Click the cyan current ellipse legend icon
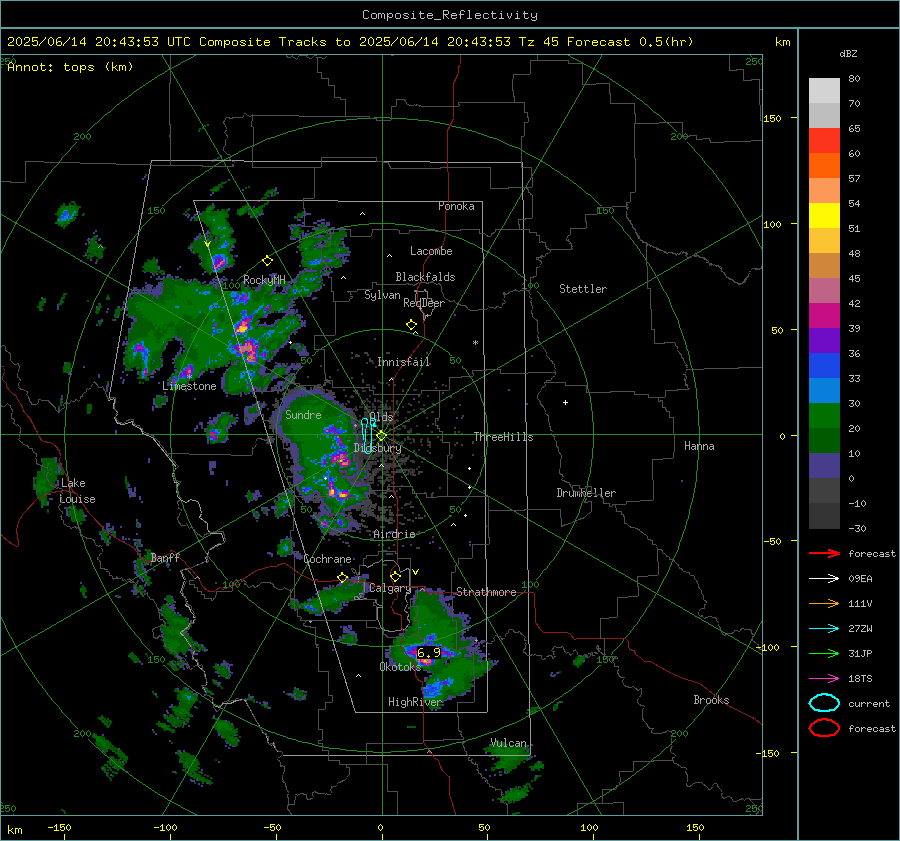The image size is (900, 841). point(824,703)
